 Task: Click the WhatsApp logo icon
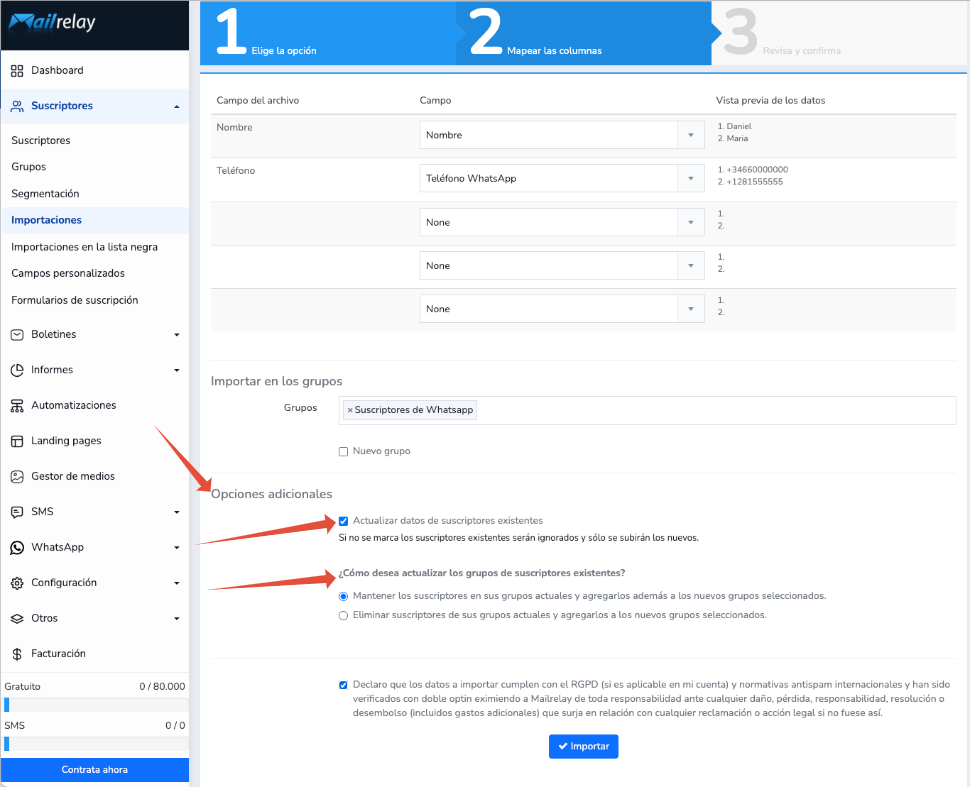[17, 548]
